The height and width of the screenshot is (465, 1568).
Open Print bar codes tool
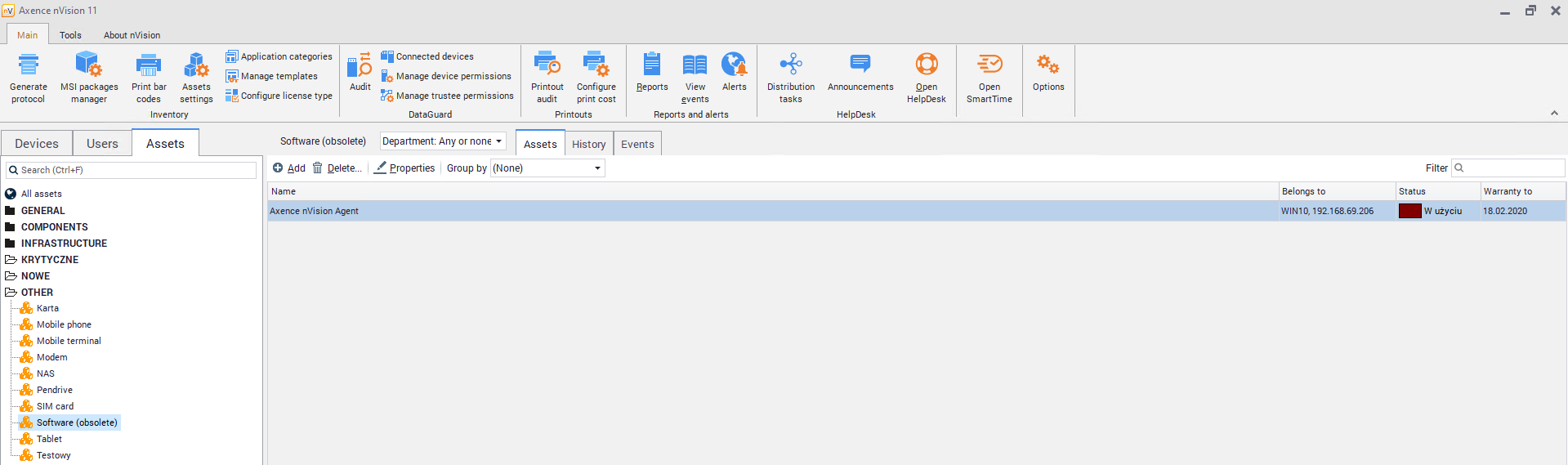(x=148, y=65)
